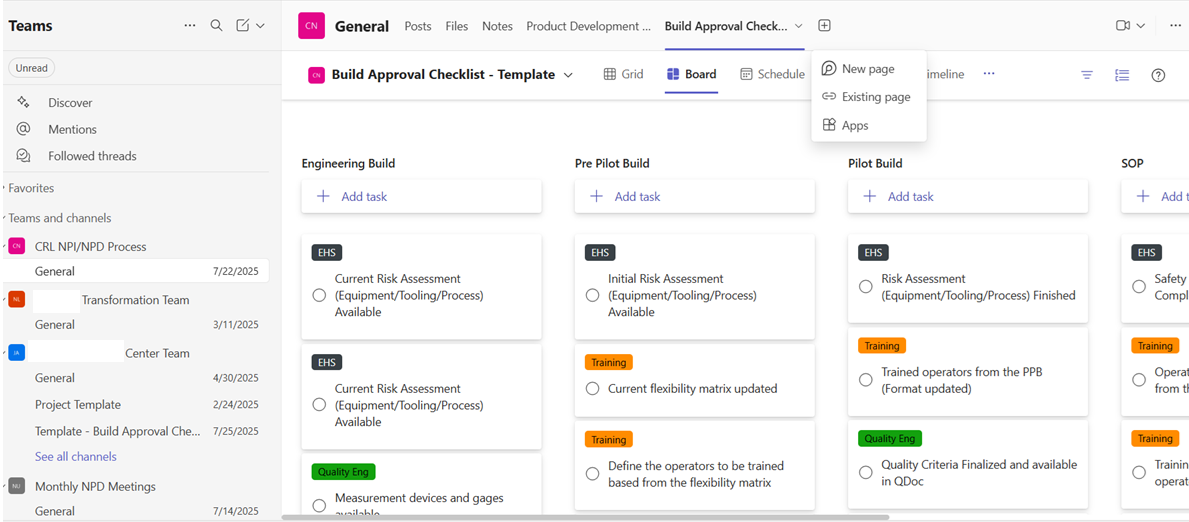The width and height of the screenshot is (1189, 522).
Task: Complete Current flexibility matrix updated task
Action: point(592,388)
